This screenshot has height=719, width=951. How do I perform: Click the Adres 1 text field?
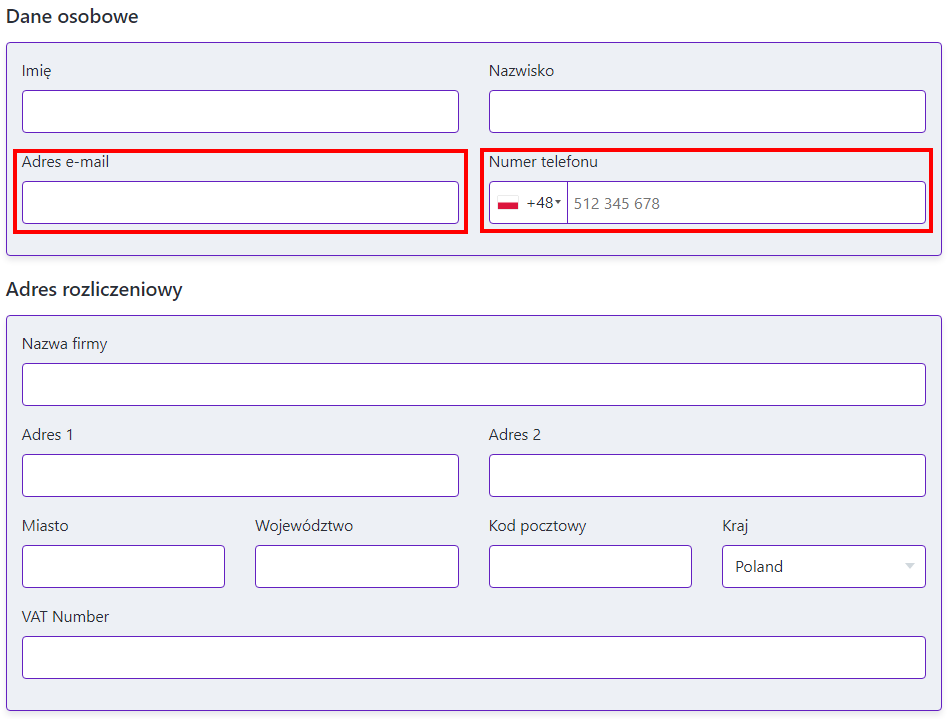point(240,475)
